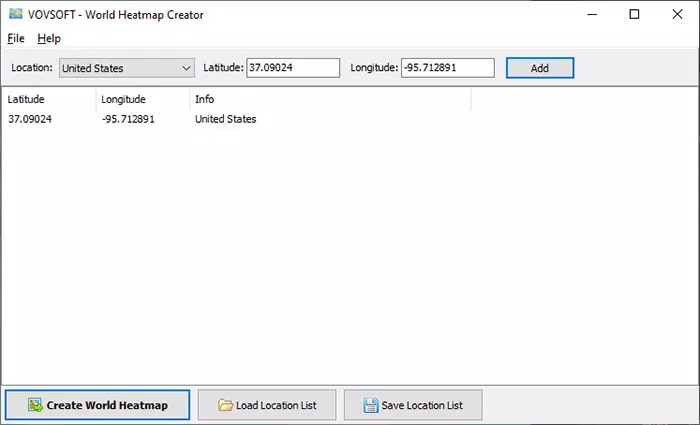The width and height of the screenshot is (700, 425).
Task: Click into the Latitude input field
Action: 293,68
